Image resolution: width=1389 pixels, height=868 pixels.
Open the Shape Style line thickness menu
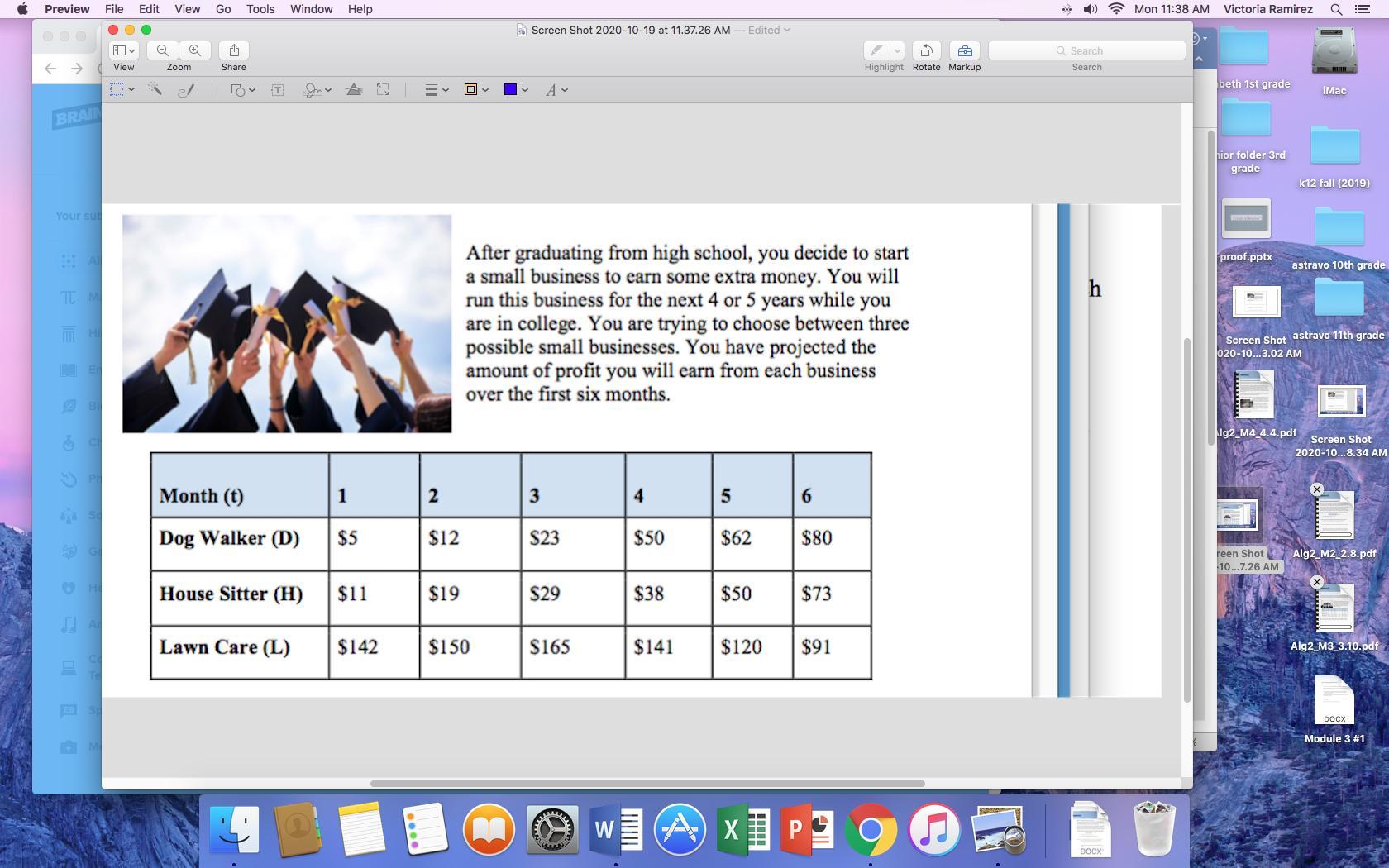pyautogui.click(x=436, y=89)
